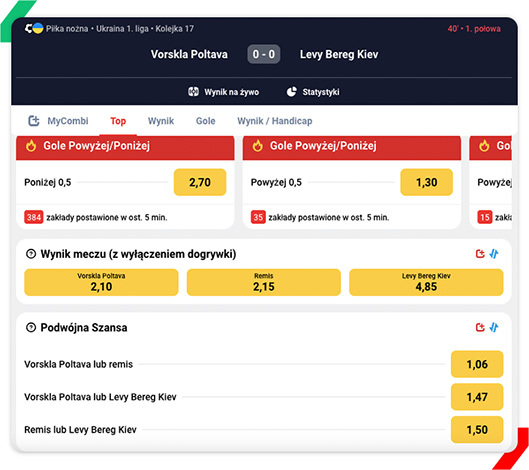Click the Levy Bereg Kiev team name in the header
Viewport: 529px width, 470px height.
coord(339,54)
